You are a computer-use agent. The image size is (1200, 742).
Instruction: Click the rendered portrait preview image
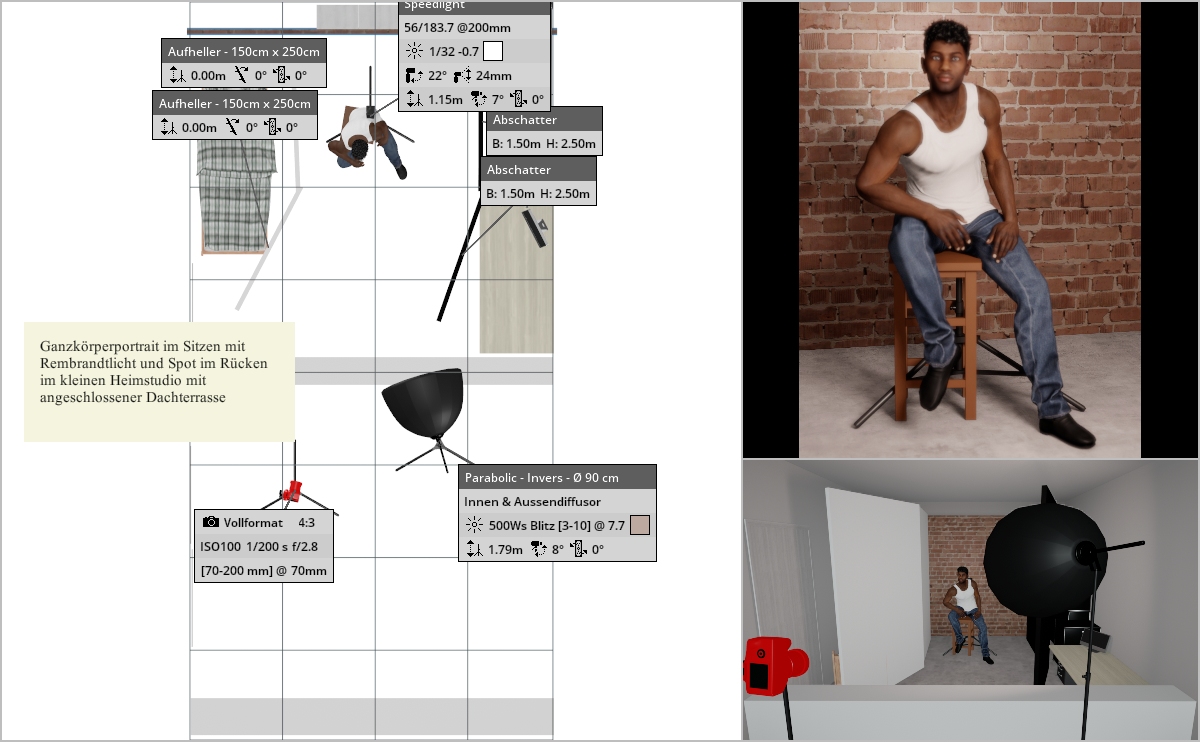[969, 229]
